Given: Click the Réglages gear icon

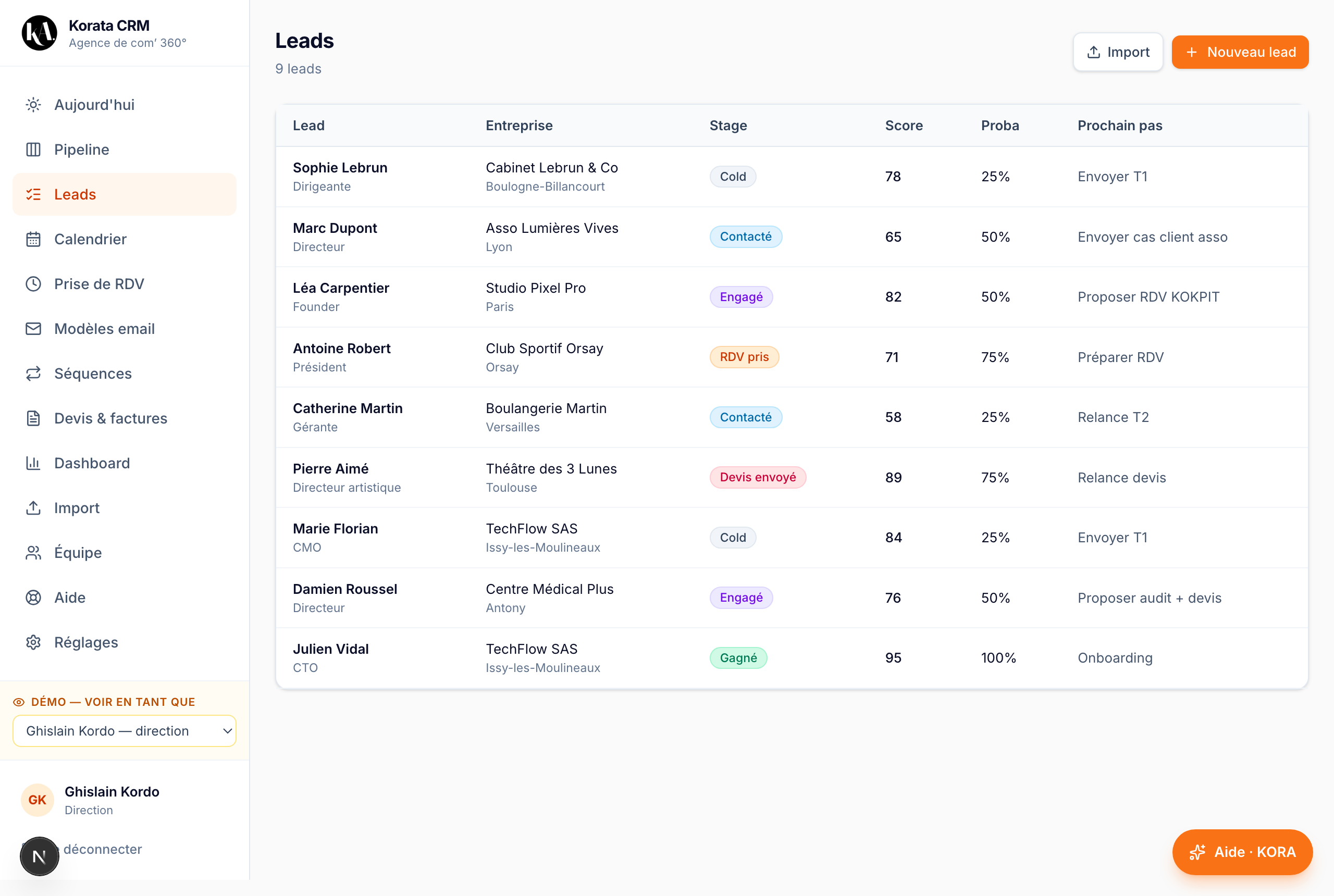Looking at the screenshot, I should click(33, 642).
